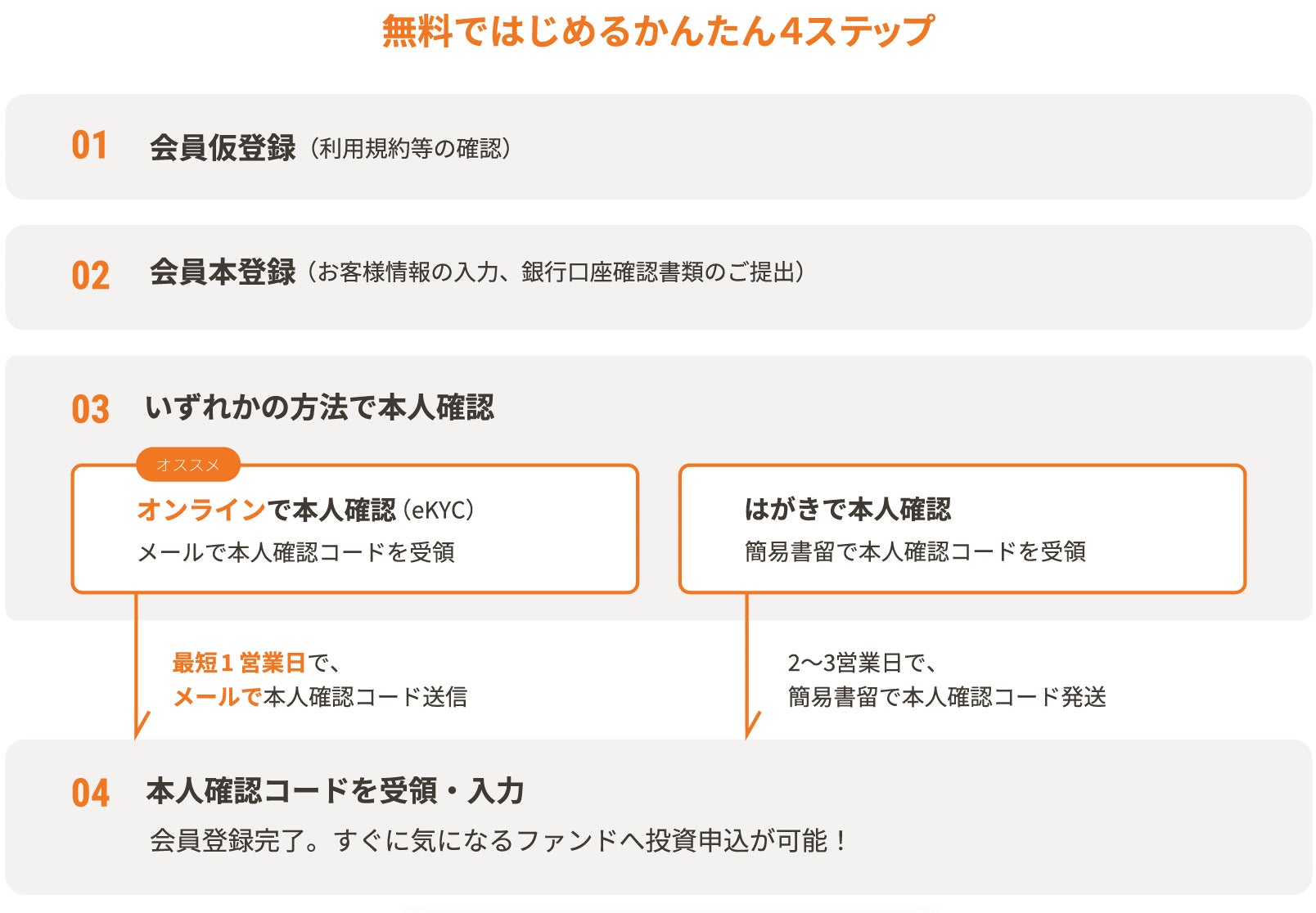Click the 最短1営業日 highlighted text
The image size is (1316, 913).
[x=239, y=662]
